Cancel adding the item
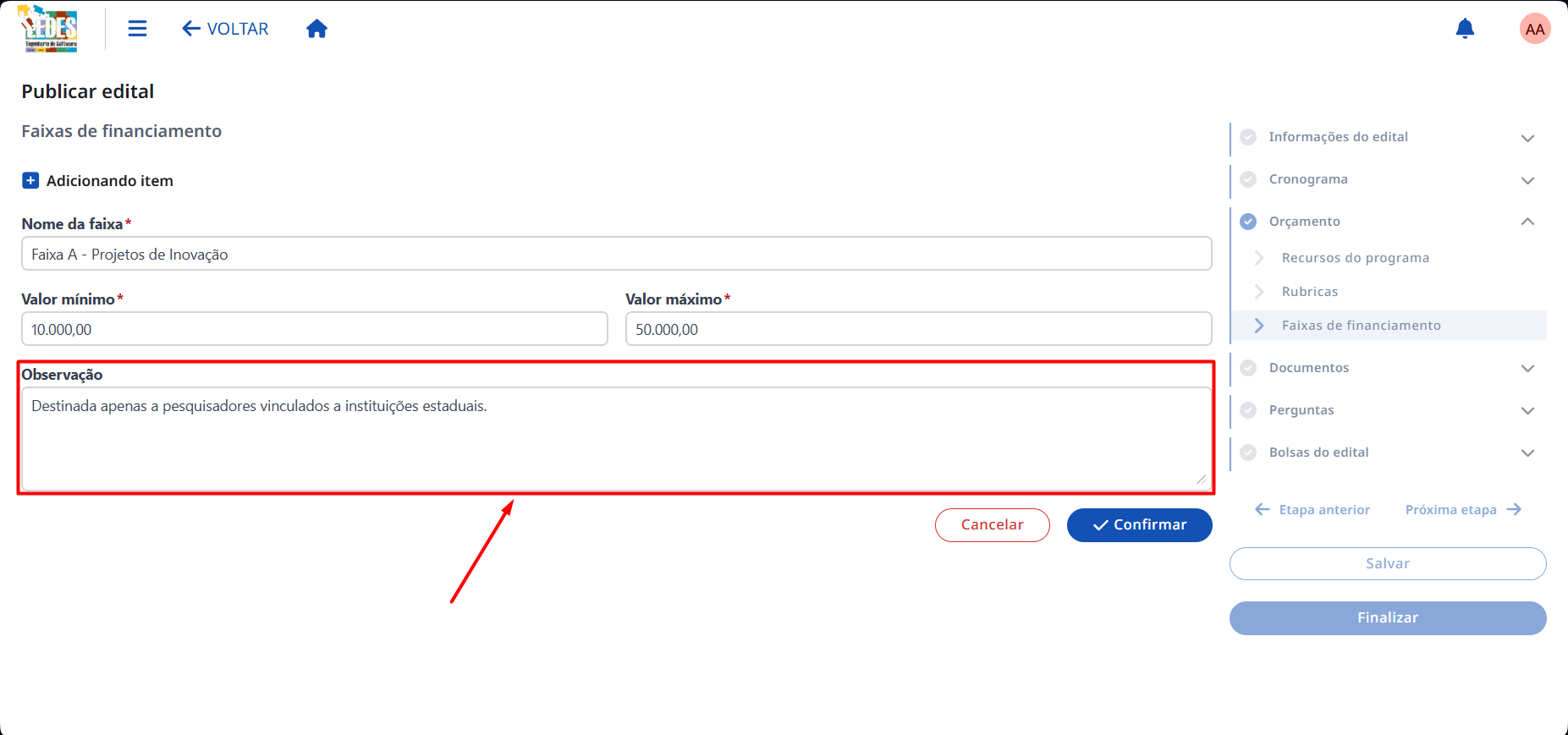The height and width of the screenshot is (735, 1568). (x=993, y=525)
